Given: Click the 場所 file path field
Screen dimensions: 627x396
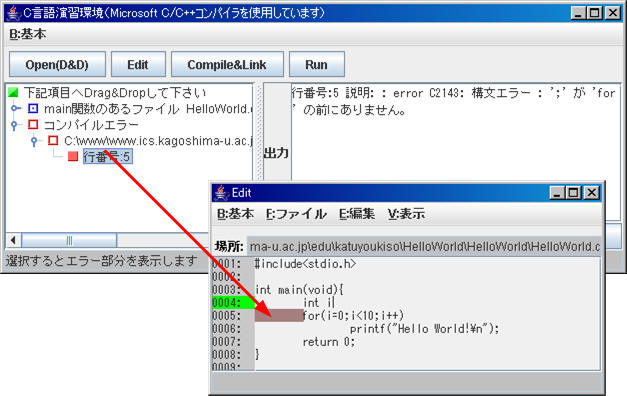Looking at the screenshot, I should pyautogui.click(x=424, y=246).
